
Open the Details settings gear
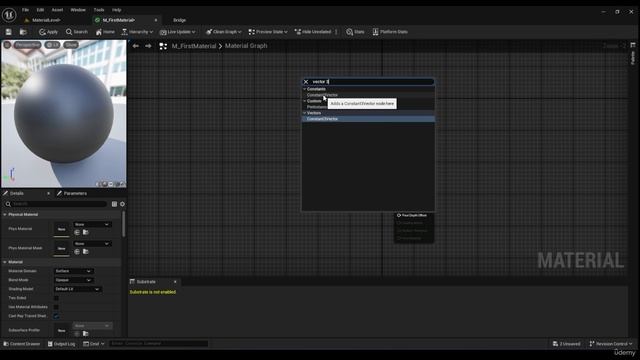click(x=122, y=204)
